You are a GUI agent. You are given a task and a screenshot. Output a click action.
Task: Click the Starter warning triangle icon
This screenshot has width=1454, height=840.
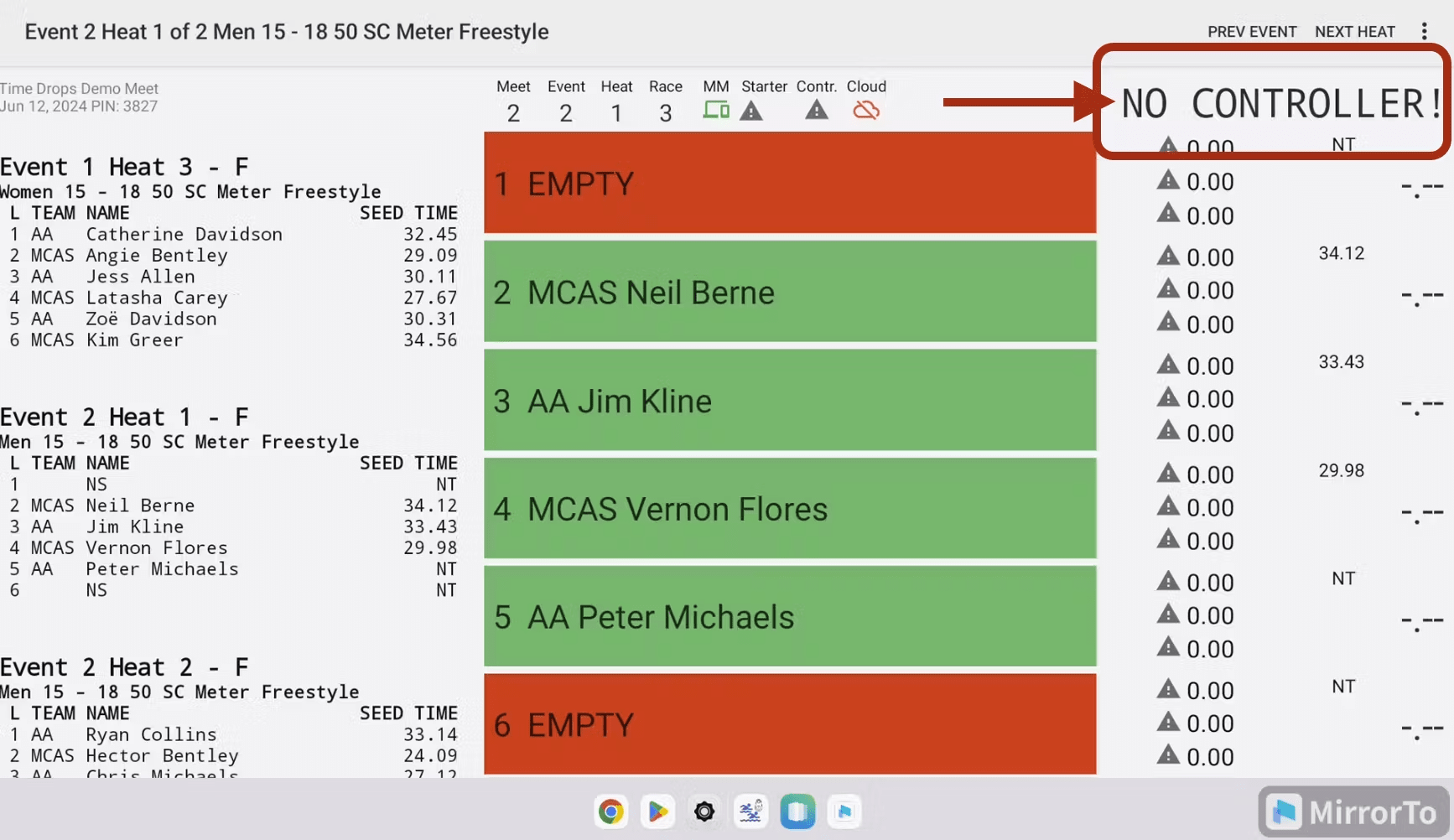click(751, 111)
